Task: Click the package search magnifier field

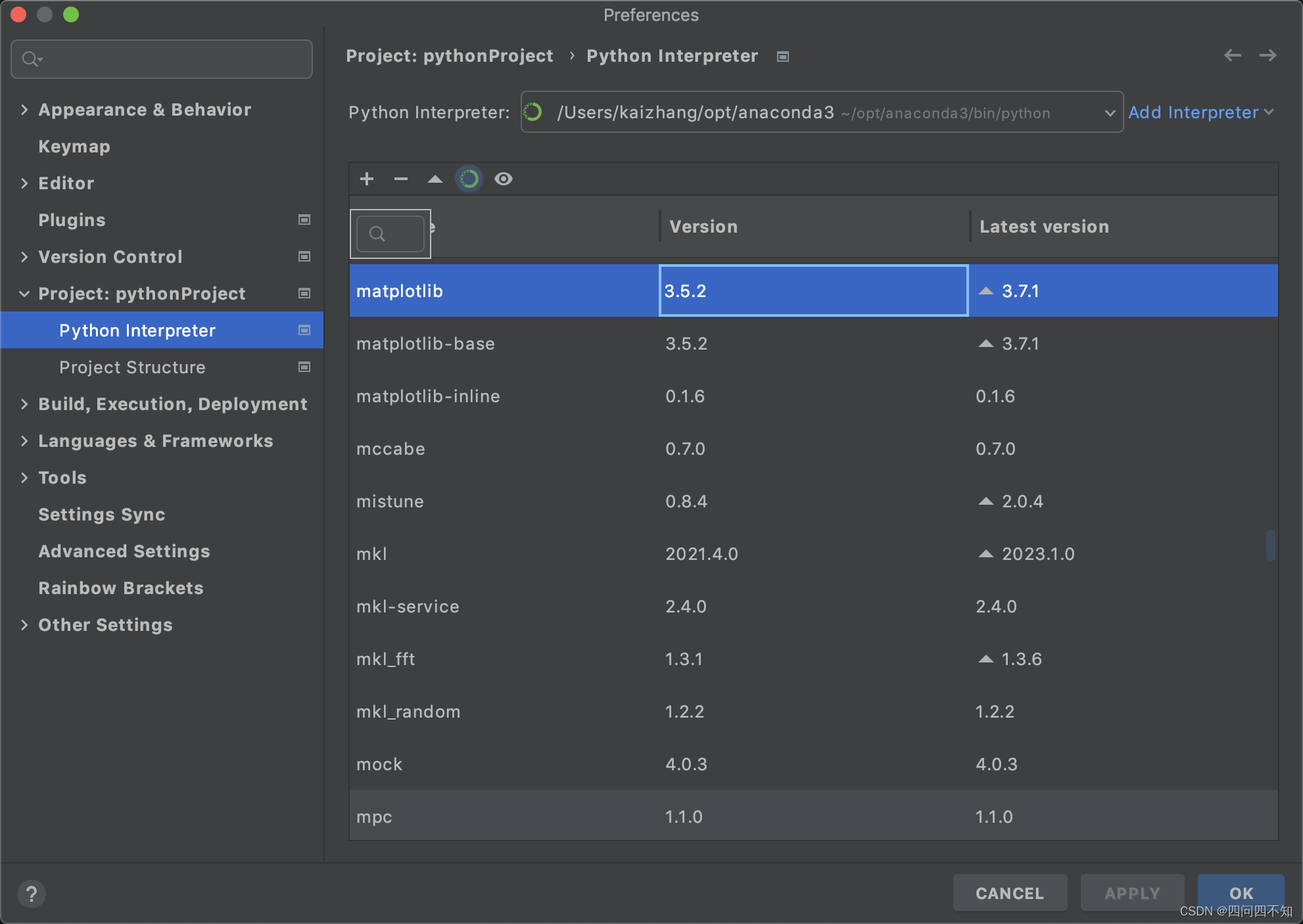Action: (x=391, y=234)
